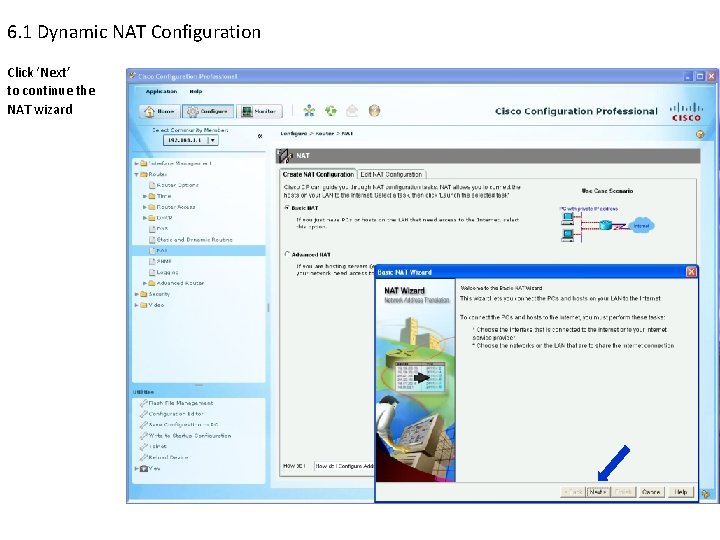Screen dimensions: 720x540
Task: Collapse the Router tree node
Action: tap(136, 174)
